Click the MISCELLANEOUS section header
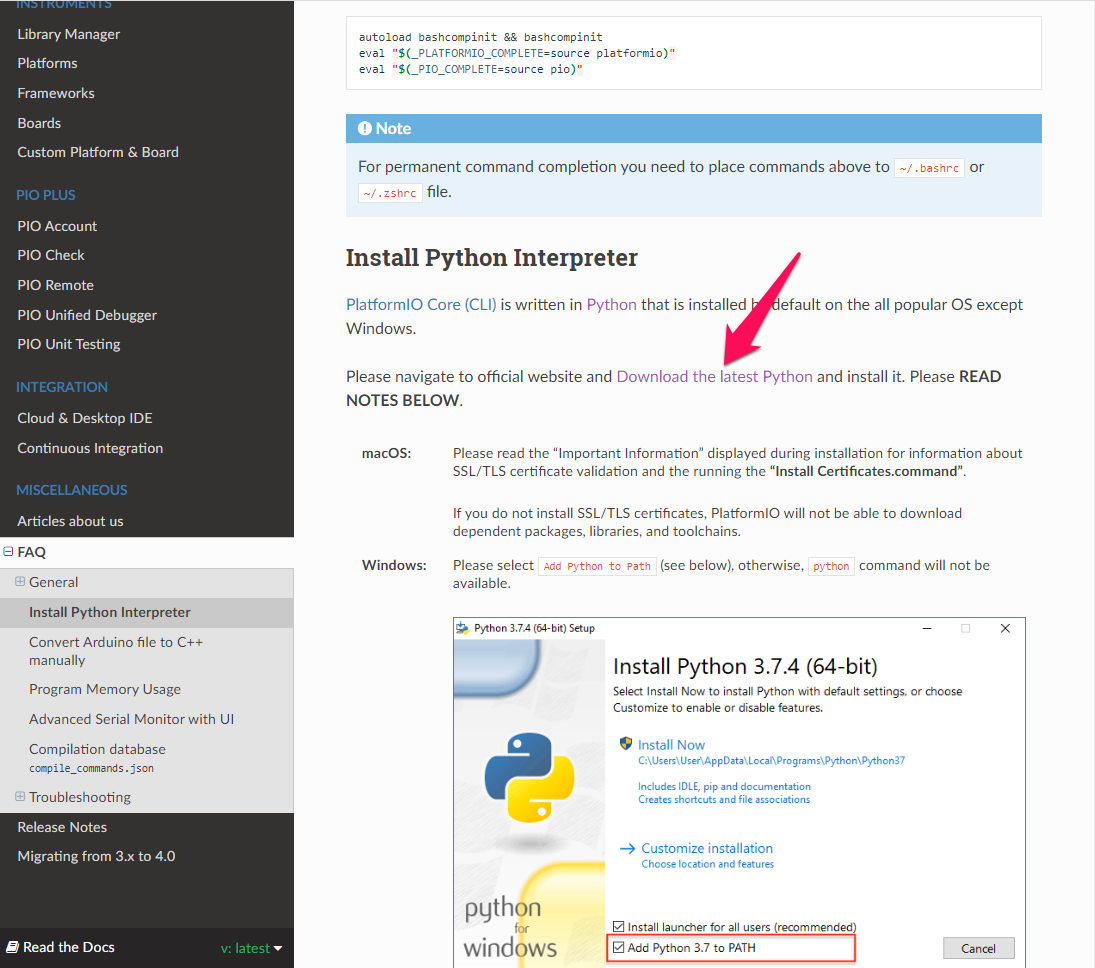1095x968 pixels. pos(71,490)
